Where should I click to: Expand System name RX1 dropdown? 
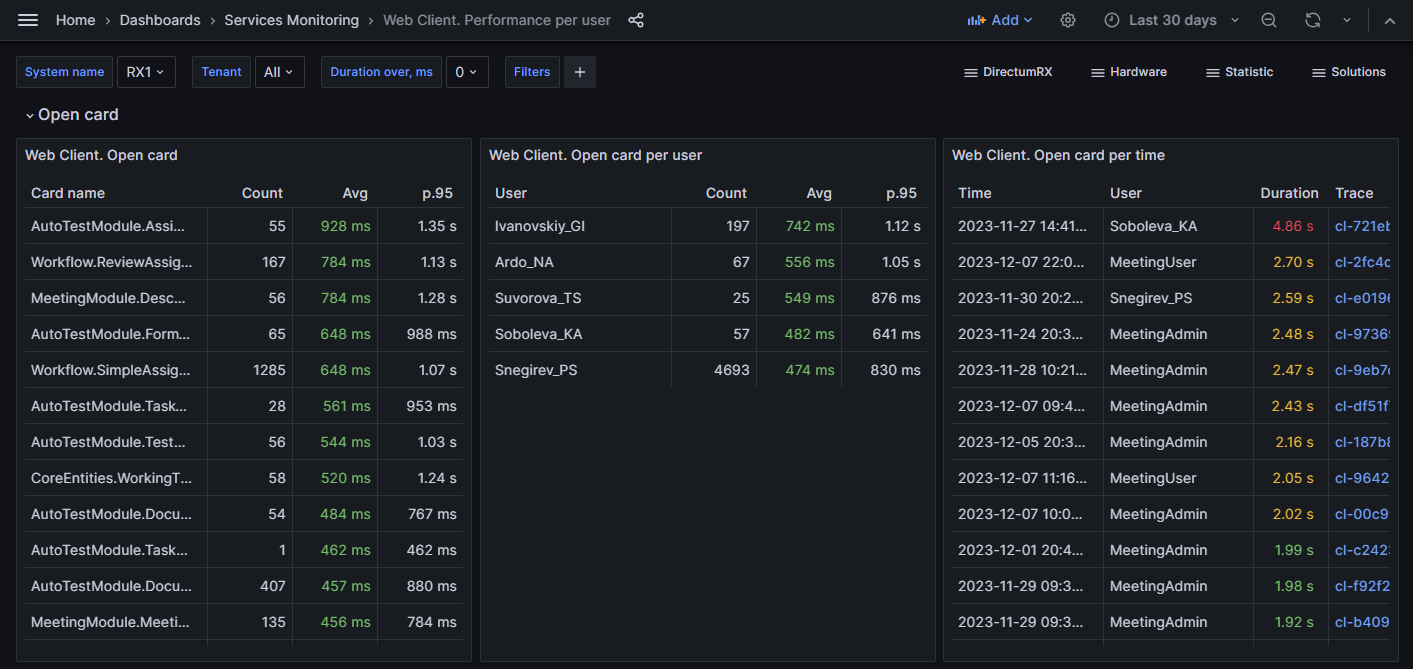point(146,72)
